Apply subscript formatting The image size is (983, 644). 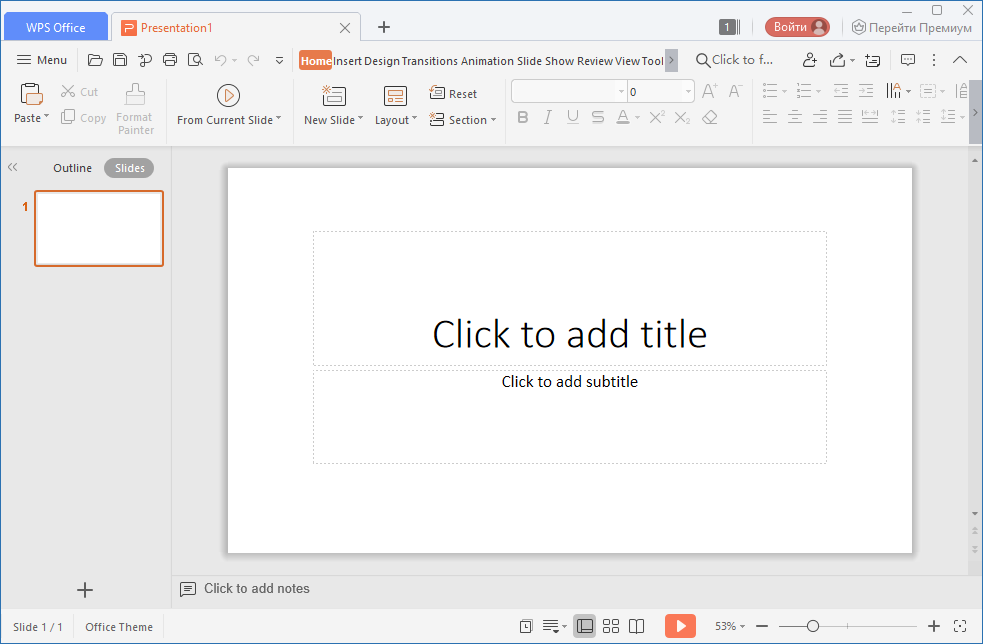[682, 117]
